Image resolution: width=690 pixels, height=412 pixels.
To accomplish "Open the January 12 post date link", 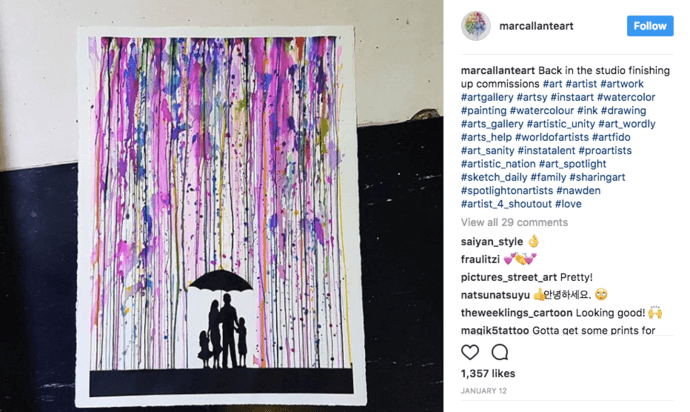I will (484, 391).
